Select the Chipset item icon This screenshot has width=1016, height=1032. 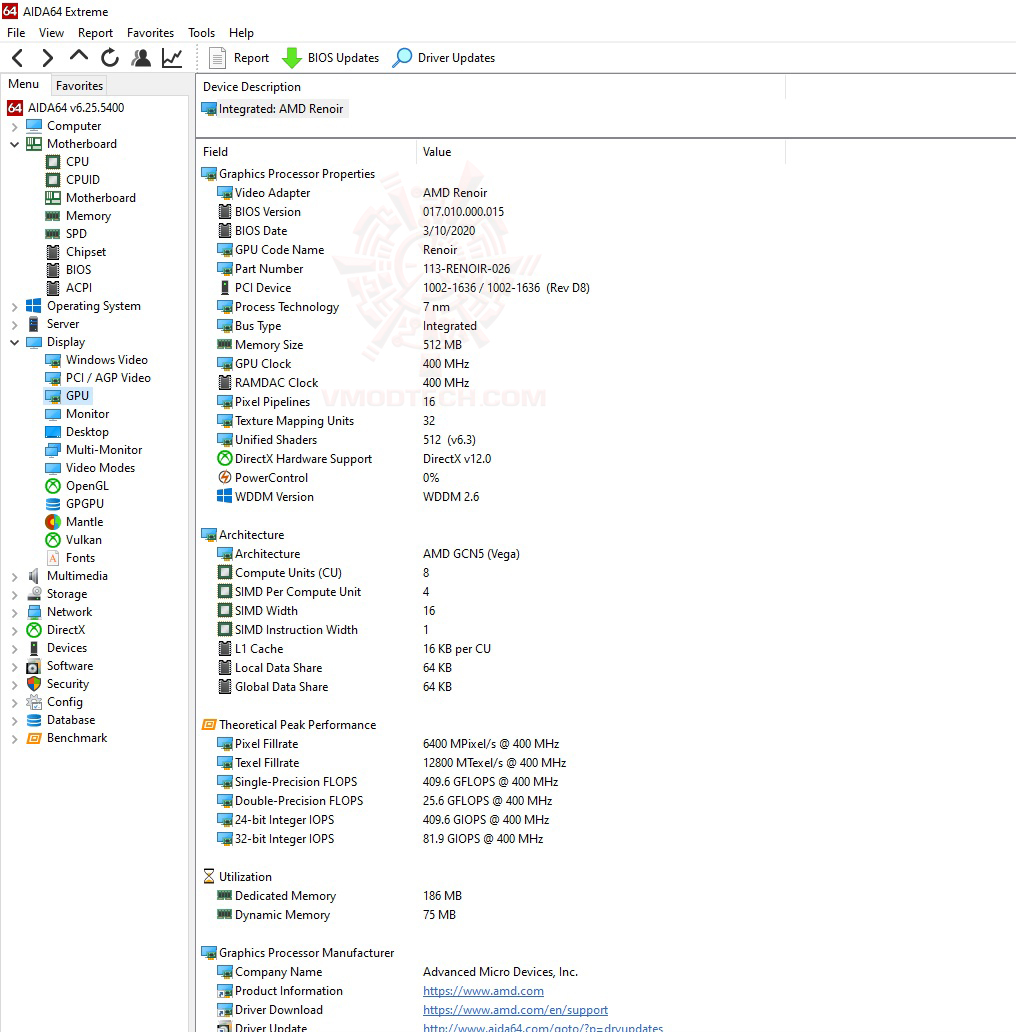tap(53, 252)
